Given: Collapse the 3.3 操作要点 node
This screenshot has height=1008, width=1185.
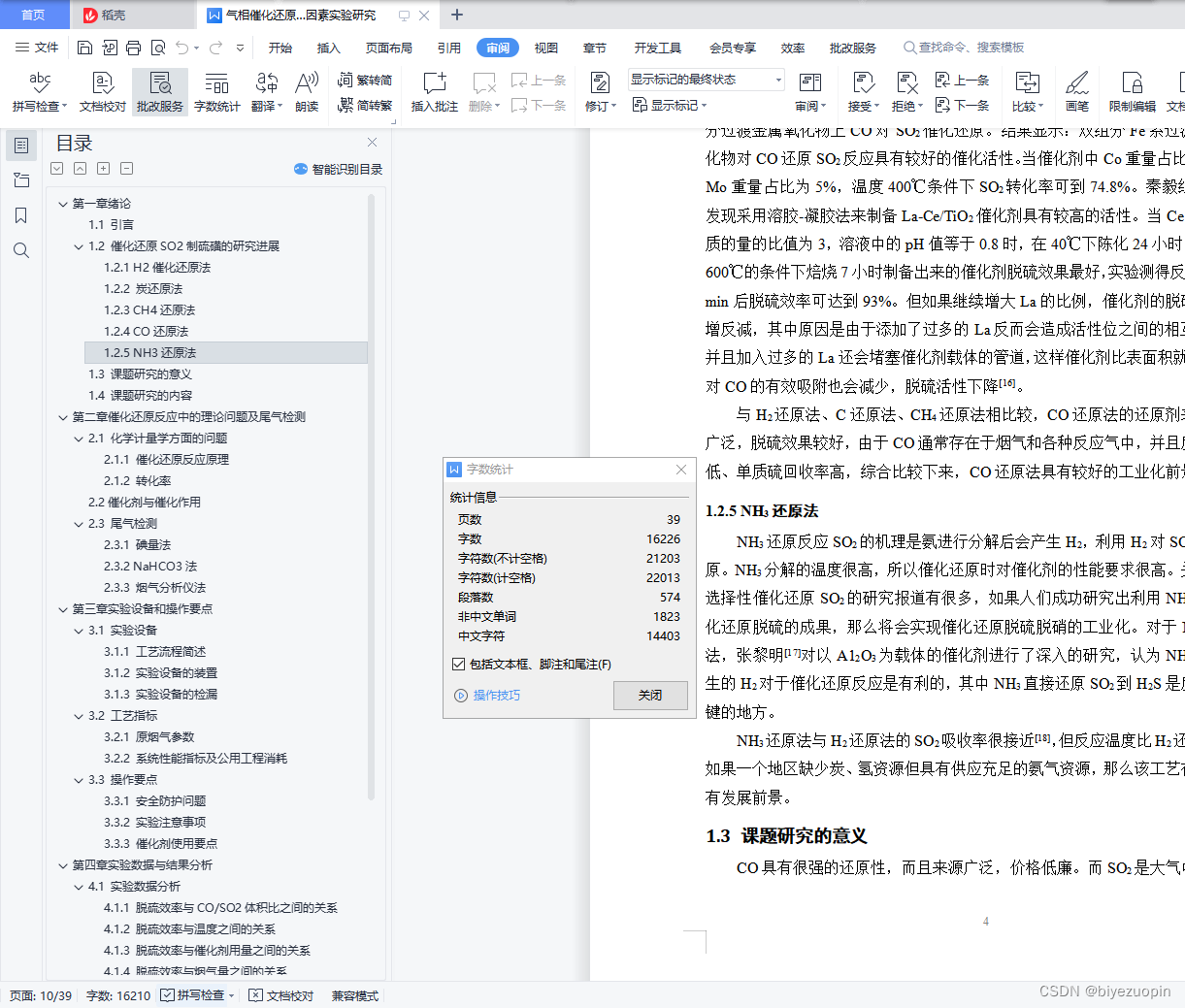Looking at the screenshot, I should tap(79, 780).
